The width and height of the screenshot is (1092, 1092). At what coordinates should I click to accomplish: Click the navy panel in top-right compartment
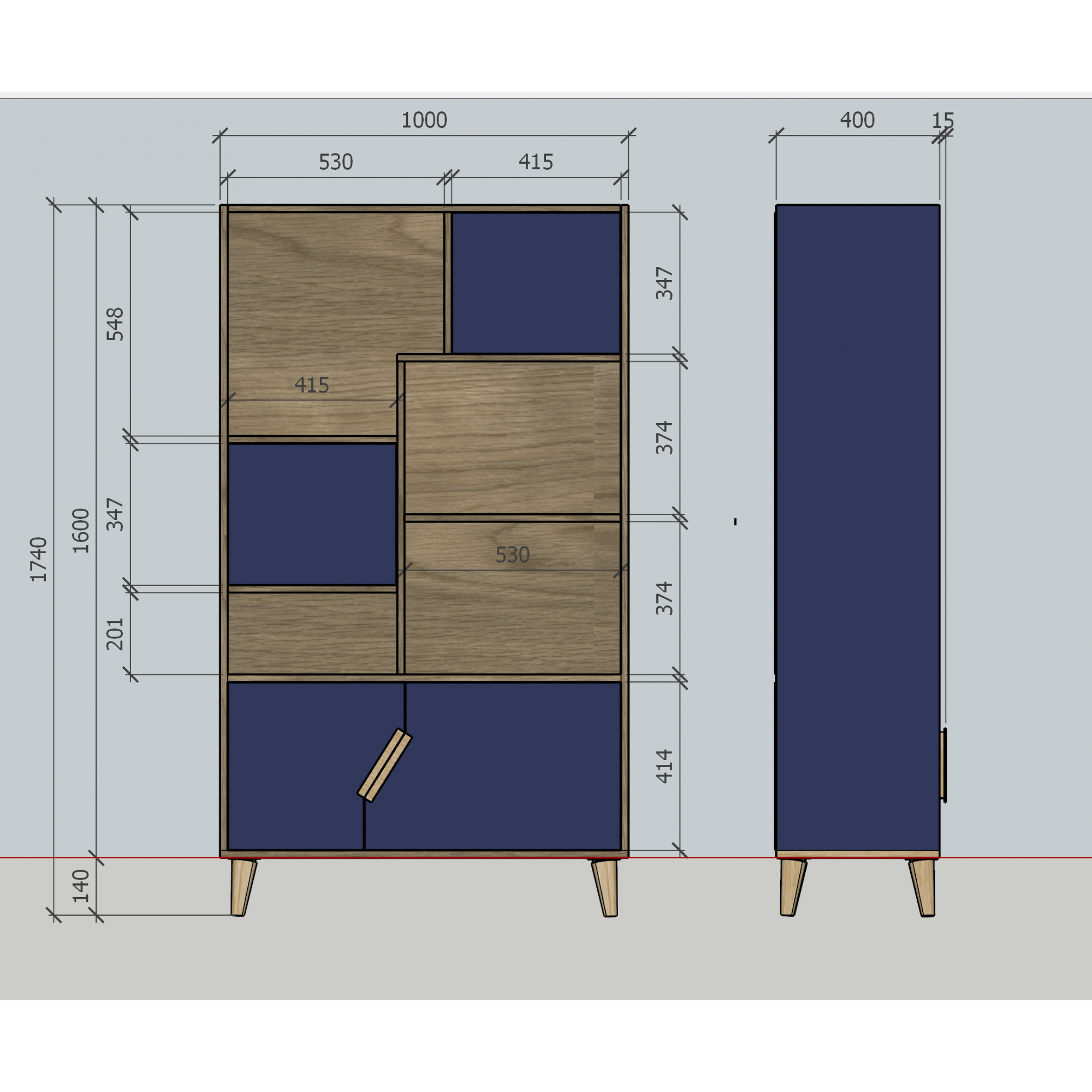click(x=536, y=283)
